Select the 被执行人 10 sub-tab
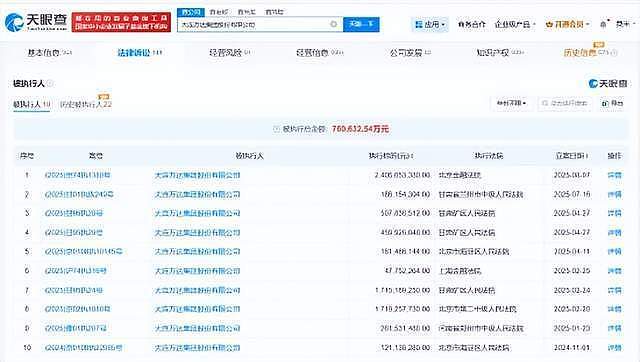Screen dimensions: 640x362 click(x=31, y=104)
